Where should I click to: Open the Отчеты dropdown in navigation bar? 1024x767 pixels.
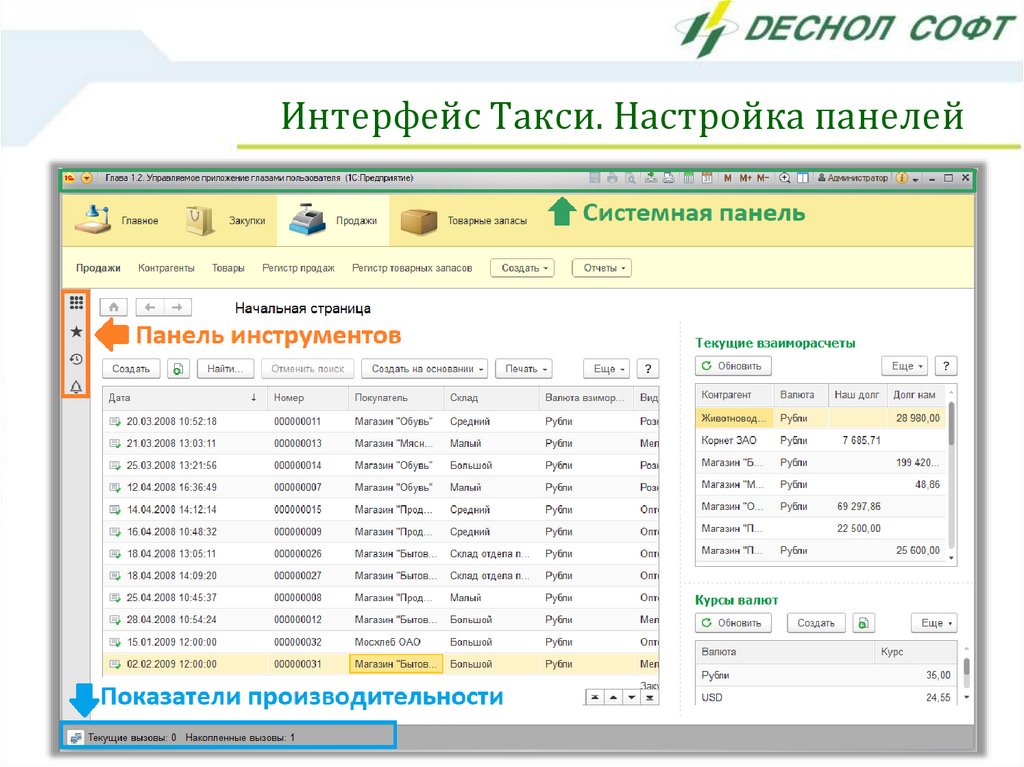(601, 268)
